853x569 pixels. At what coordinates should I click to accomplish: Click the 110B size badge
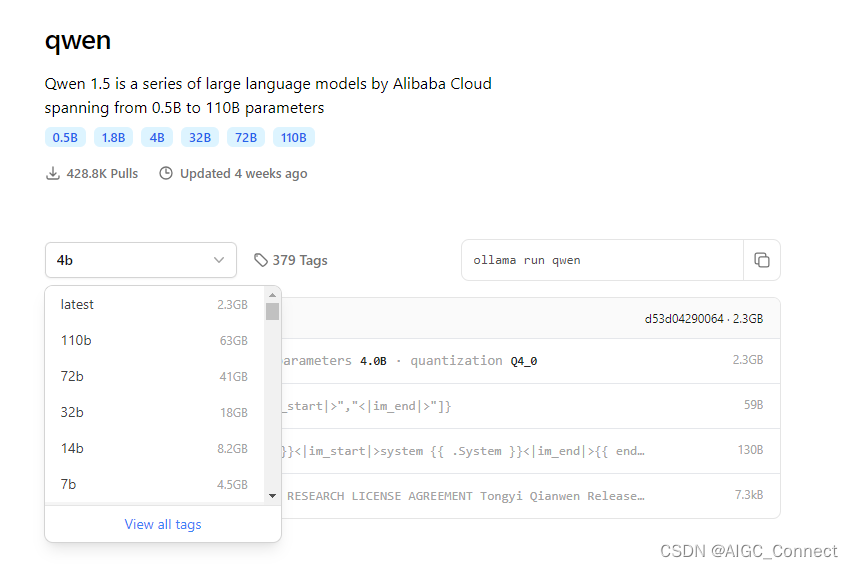pos(294,138)
